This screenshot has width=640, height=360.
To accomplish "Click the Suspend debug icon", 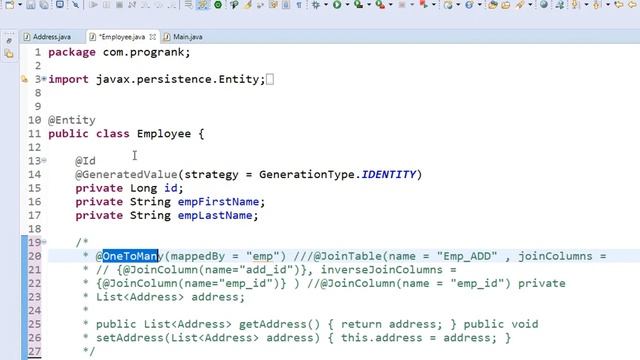I will pos(106,4).
